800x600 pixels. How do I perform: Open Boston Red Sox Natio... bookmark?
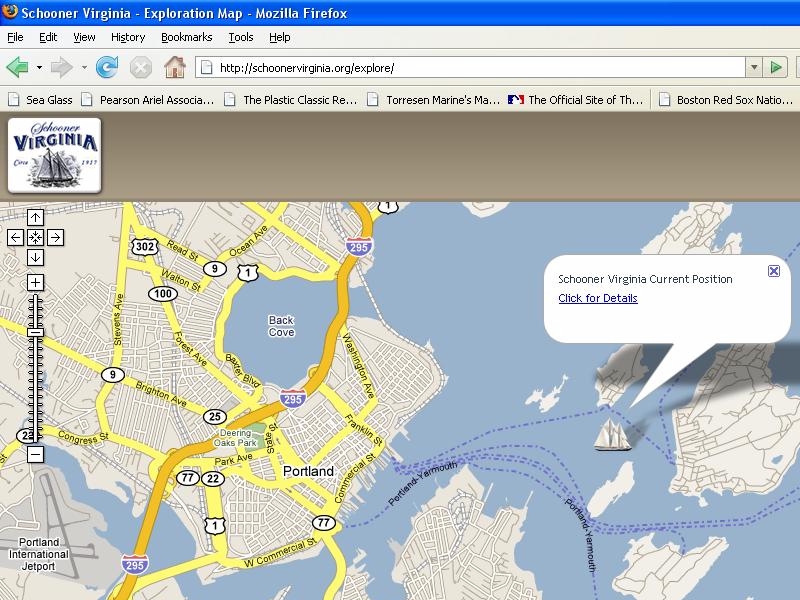point(726,99)
